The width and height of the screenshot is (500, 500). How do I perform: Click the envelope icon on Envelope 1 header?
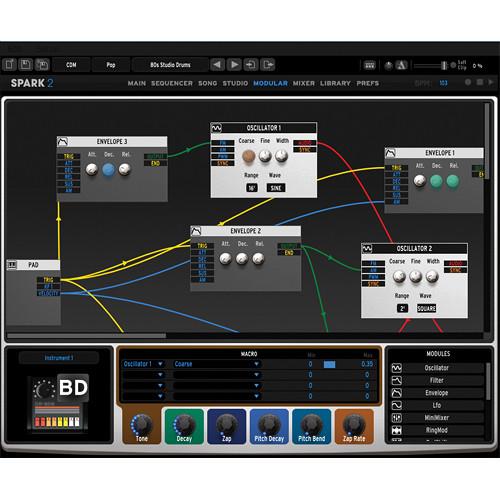pos(390,153)
